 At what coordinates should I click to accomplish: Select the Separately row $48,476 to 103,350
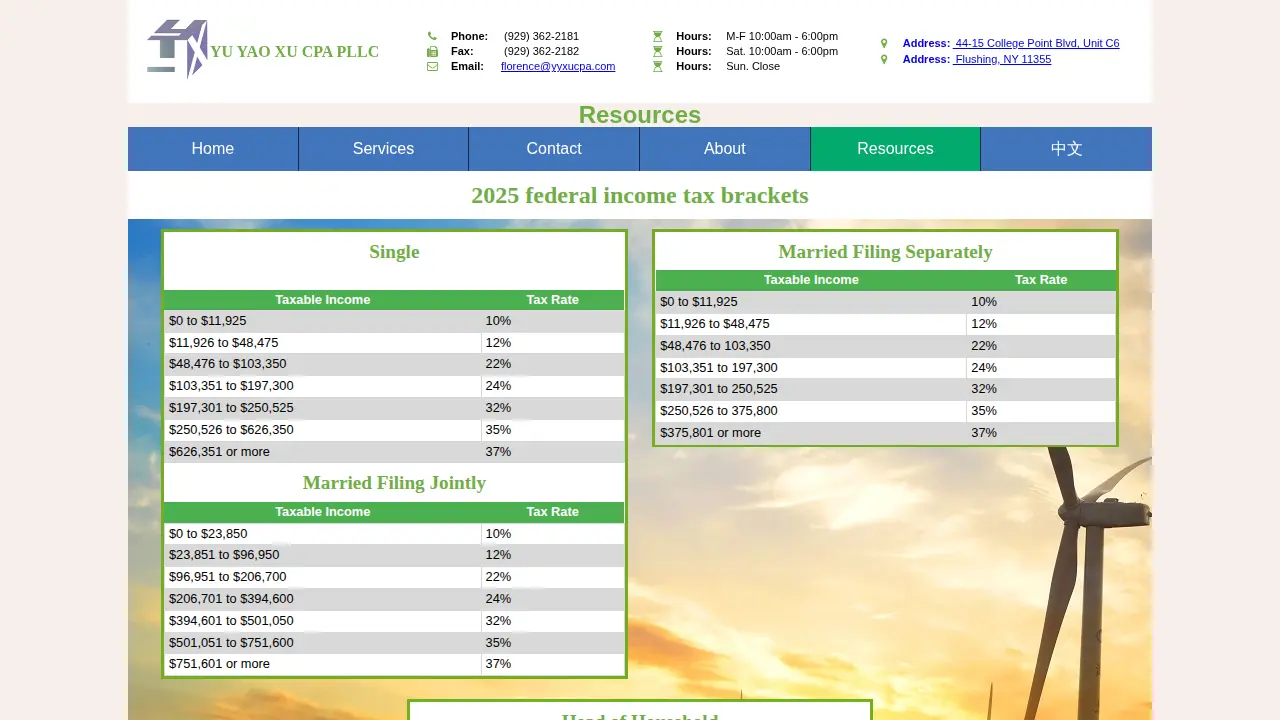click(x=885, y=346)
